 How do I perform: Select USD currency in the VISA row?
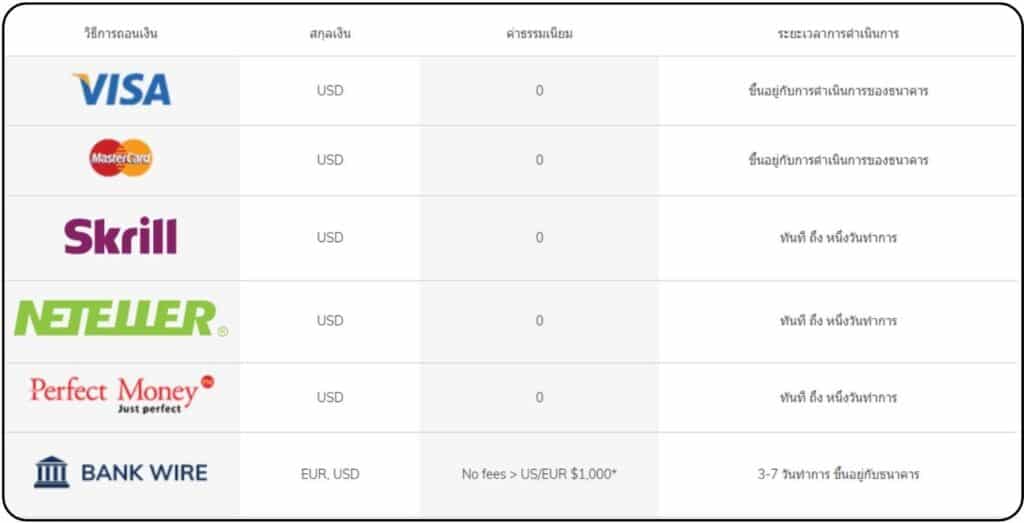pos(330,91)
